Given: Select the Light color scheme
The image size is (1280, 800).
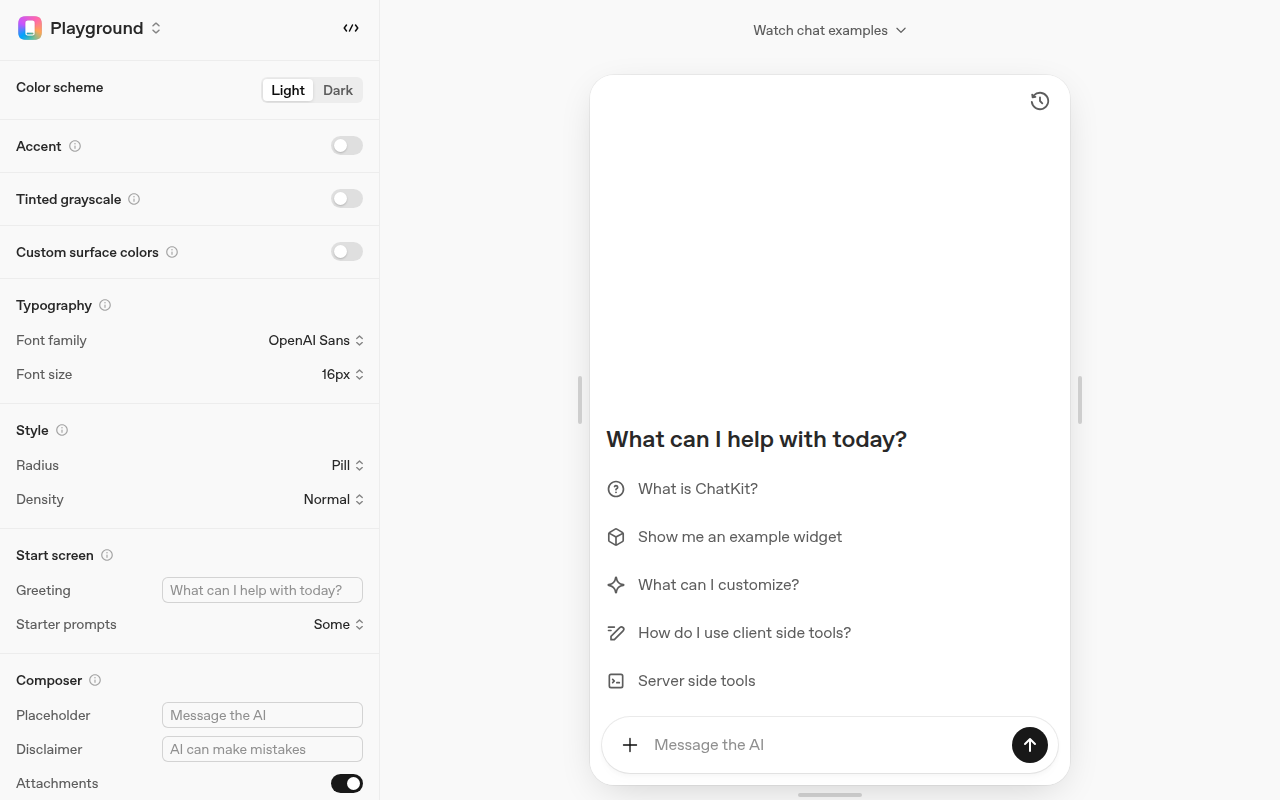Looking at the screenshot, I should tap(288, 90).
